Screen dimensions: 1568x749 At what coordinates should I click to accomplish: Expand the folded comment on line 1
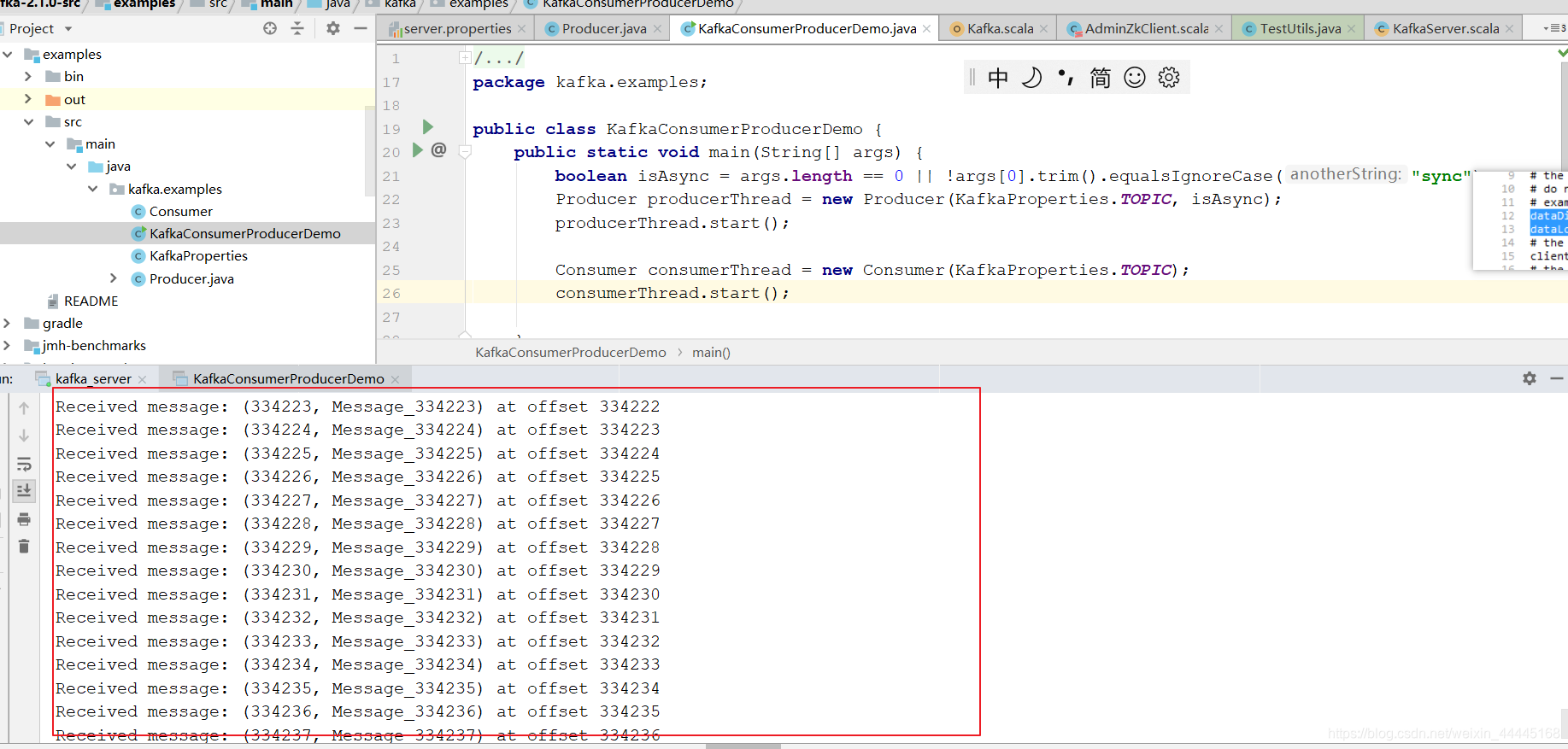tap(465, 58)
